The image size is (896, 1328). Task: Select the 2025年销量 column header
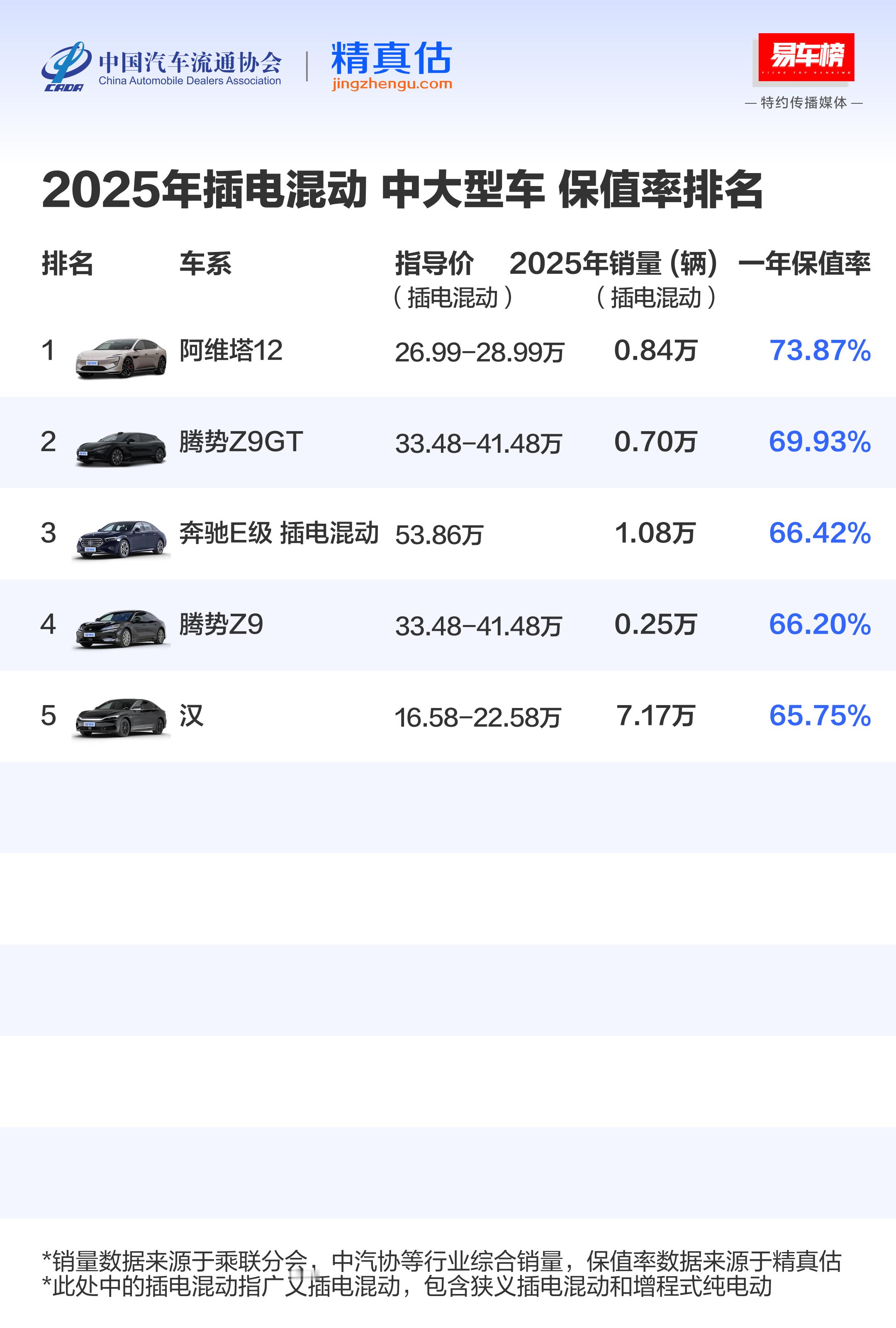point(614,264)
